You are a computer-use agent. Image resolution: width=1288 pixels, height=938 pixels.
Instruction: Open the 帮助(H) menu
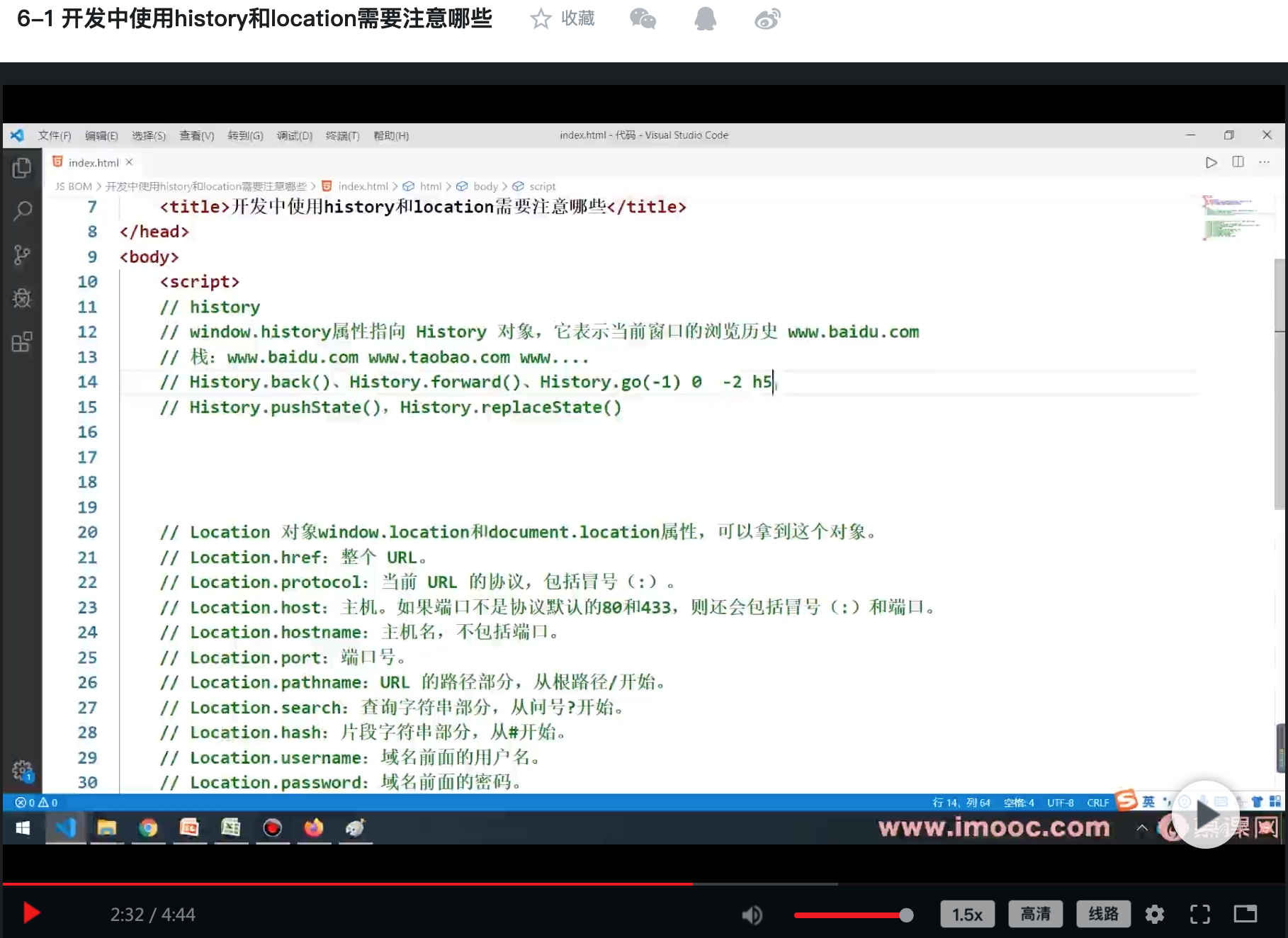(x=391, y=135)
